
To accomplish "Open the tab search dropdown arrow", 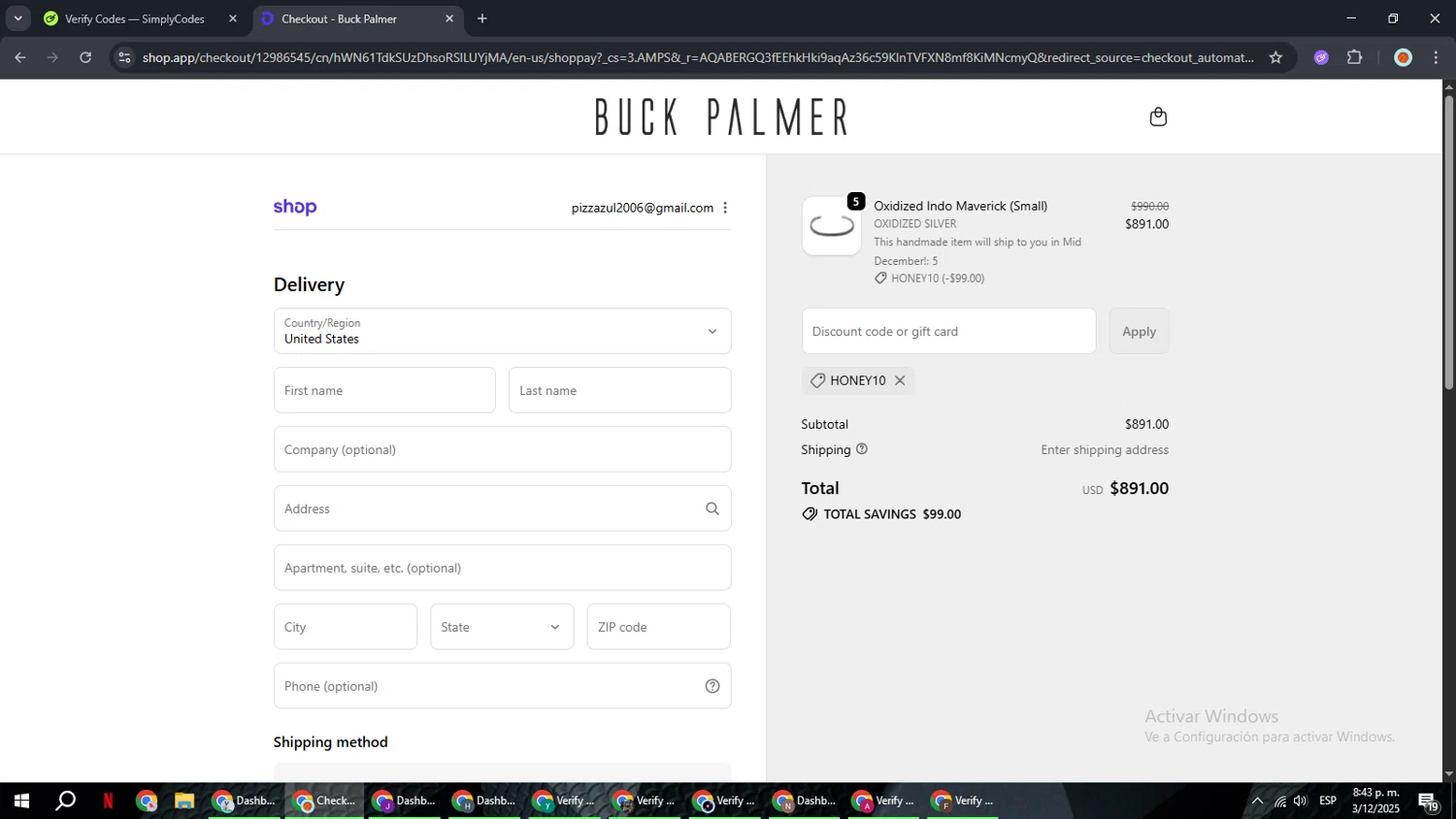I will coord(17,18).
